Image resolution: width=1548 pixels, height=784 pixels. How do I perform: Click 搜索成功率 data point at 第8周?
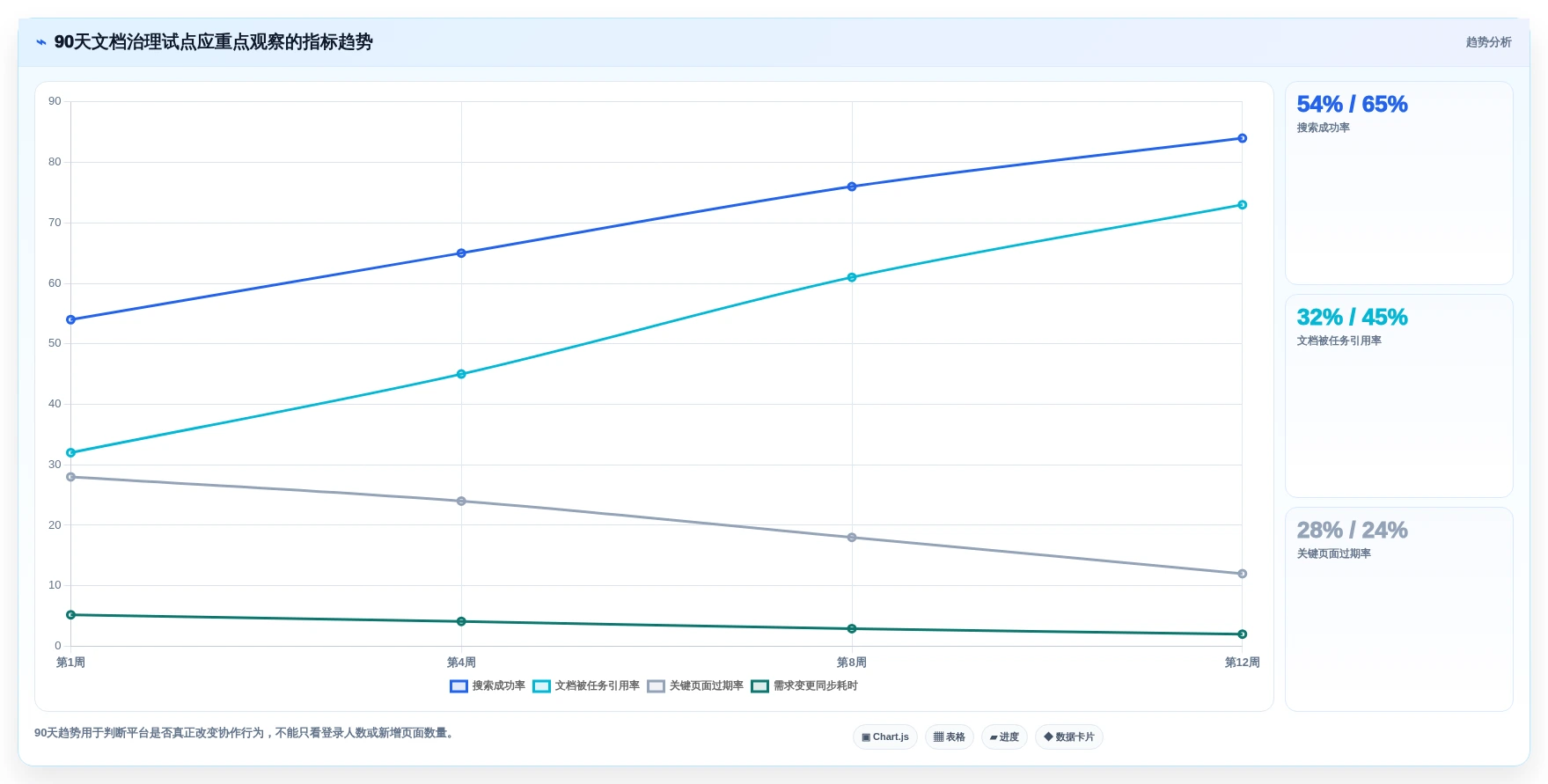[x=852, y=187]
